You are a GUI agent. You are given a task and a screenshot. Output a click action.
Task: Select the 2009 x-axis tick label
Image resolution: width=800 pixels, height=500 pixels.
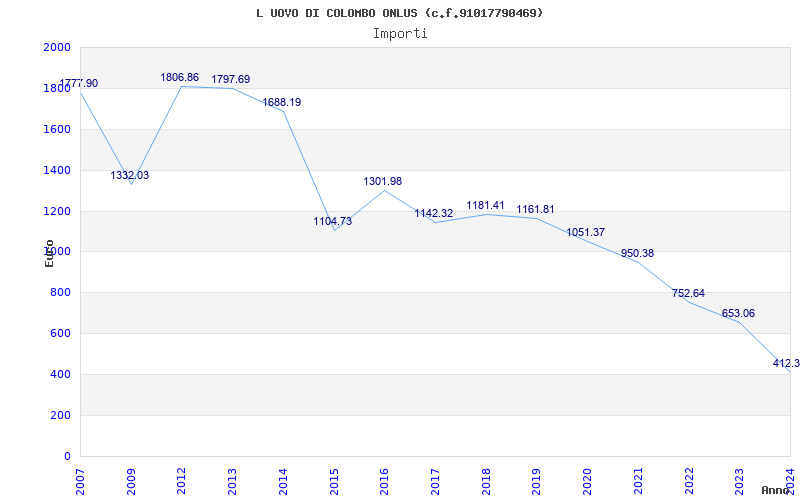(130, 479)
